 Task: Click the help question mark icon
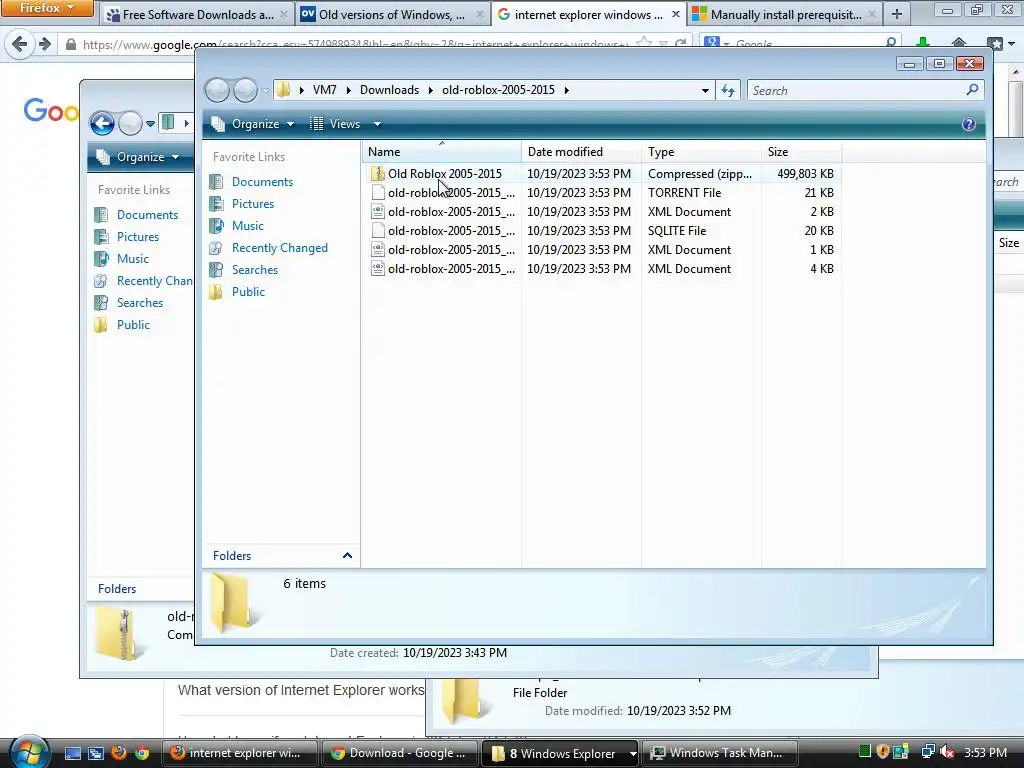click(x=968, y=124)
